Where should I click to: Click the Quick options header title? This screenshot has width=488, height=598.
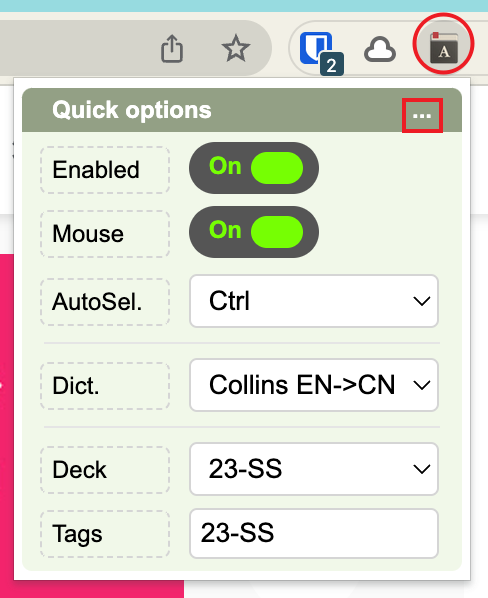coord(132,110)
